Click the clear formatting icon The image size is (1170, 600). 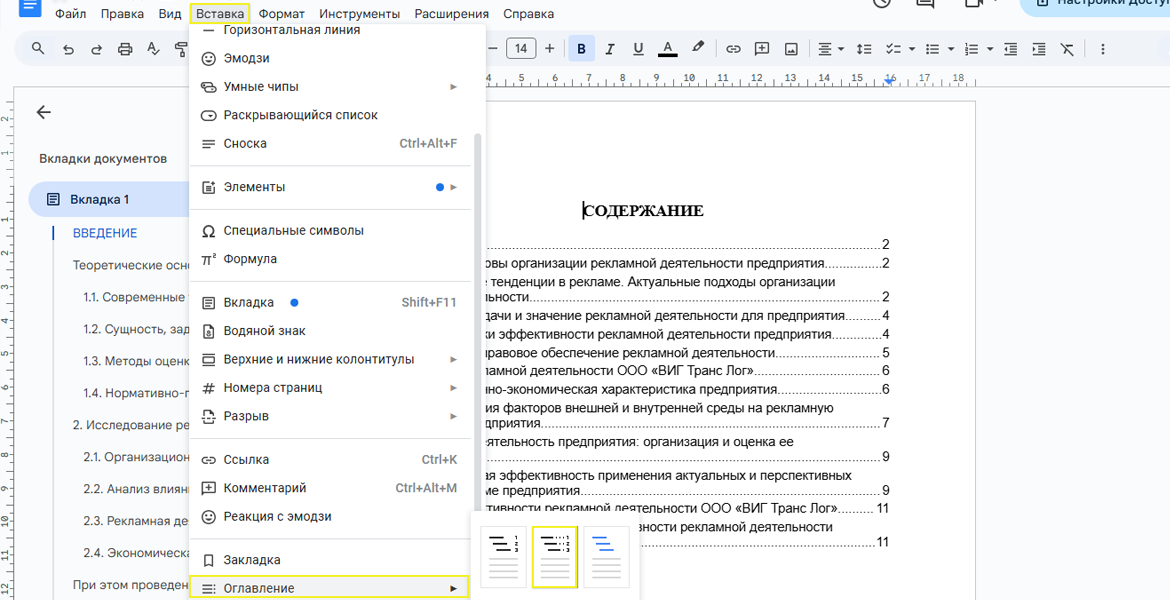[x=1068, y=49]
